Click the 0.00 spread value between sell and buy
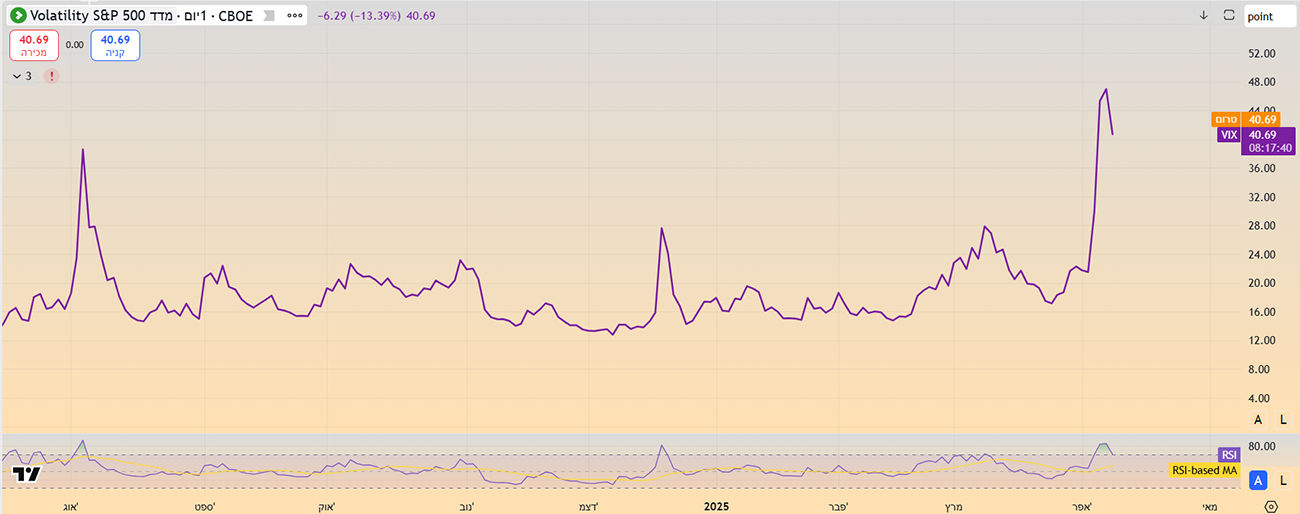 coord(75,45)
